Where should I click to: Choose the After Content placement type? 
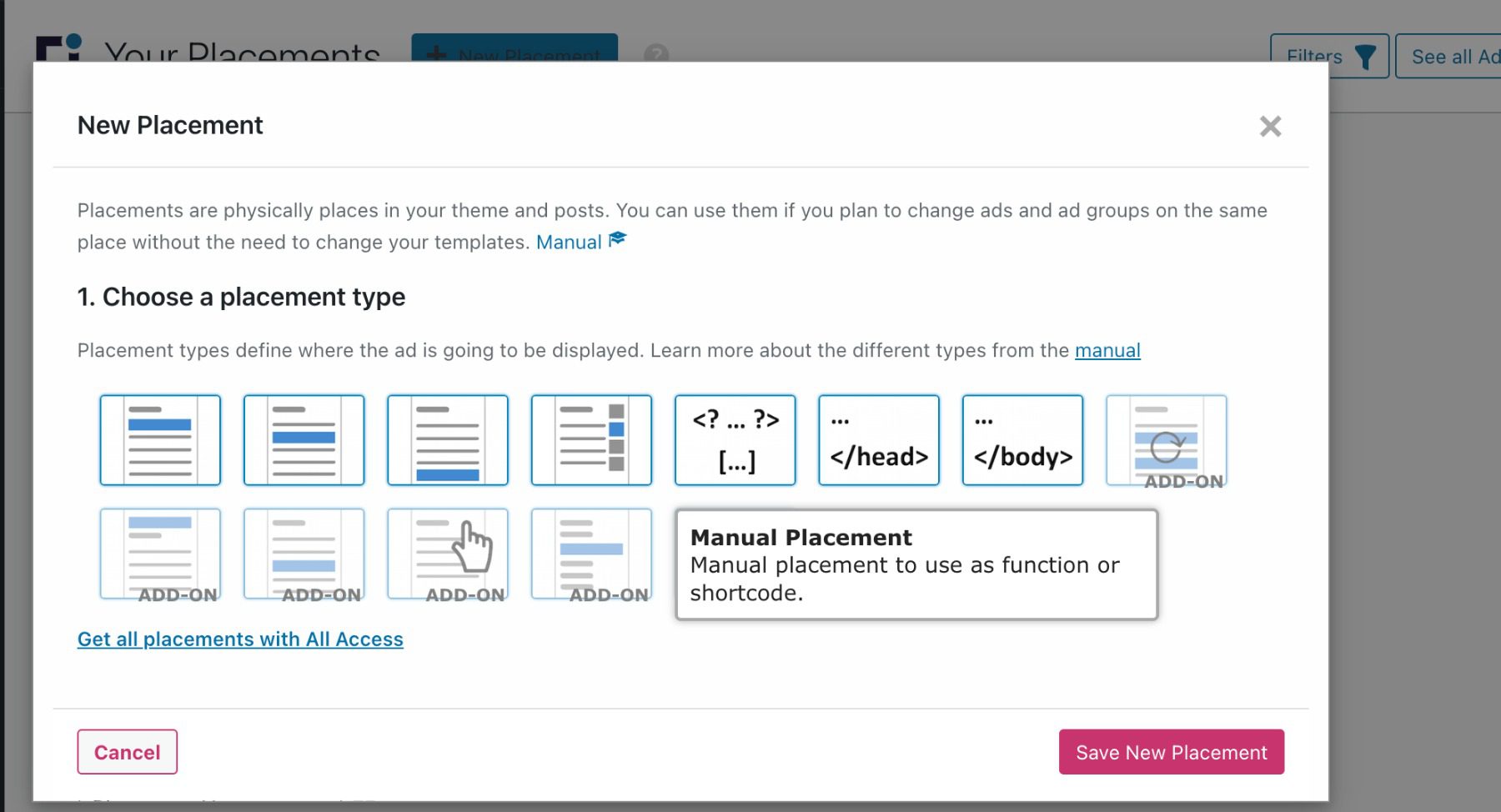pos(448,439)
